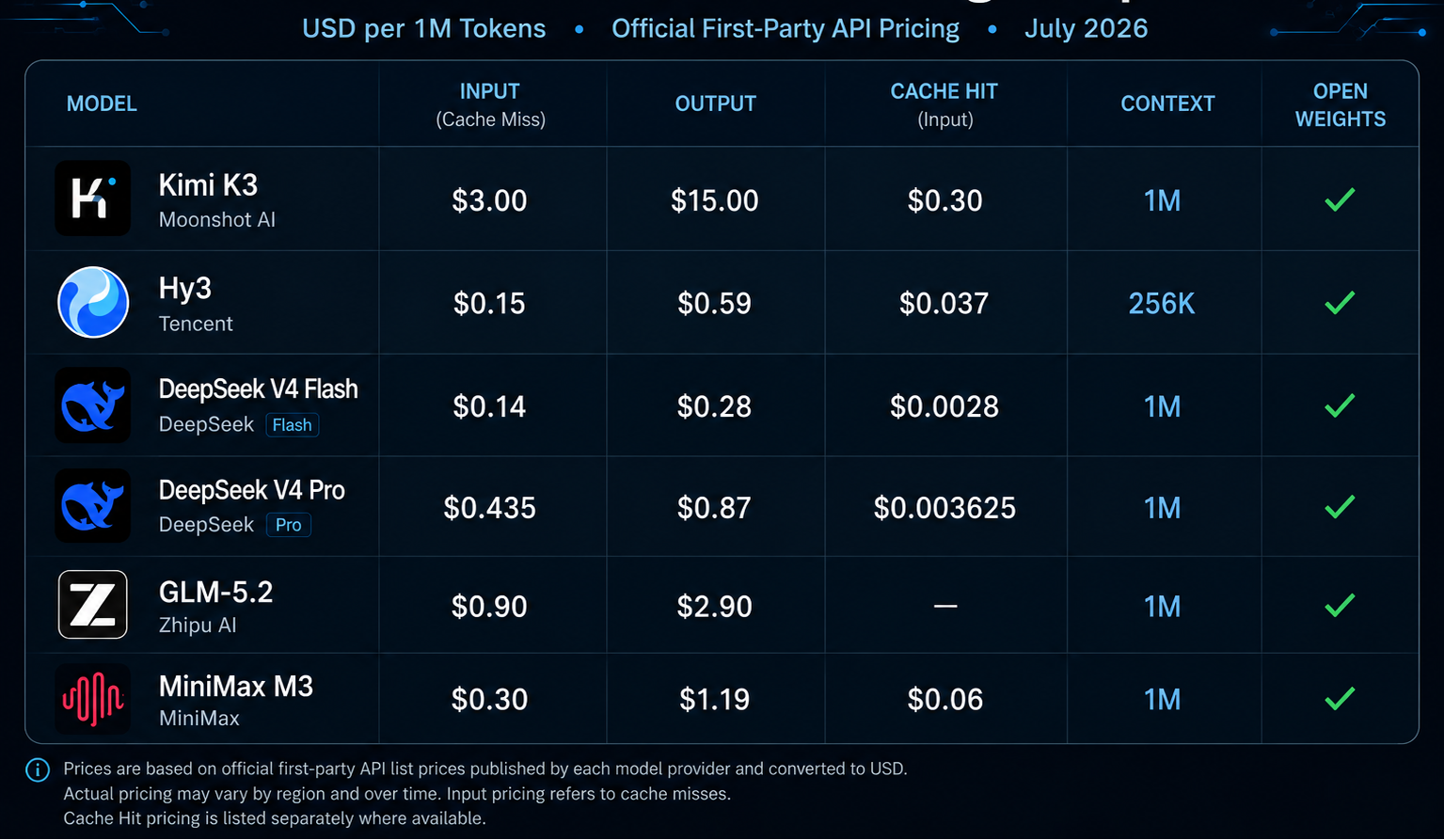
Task: Click the info icon beside the pricing footnote
Action: [38, 770]
